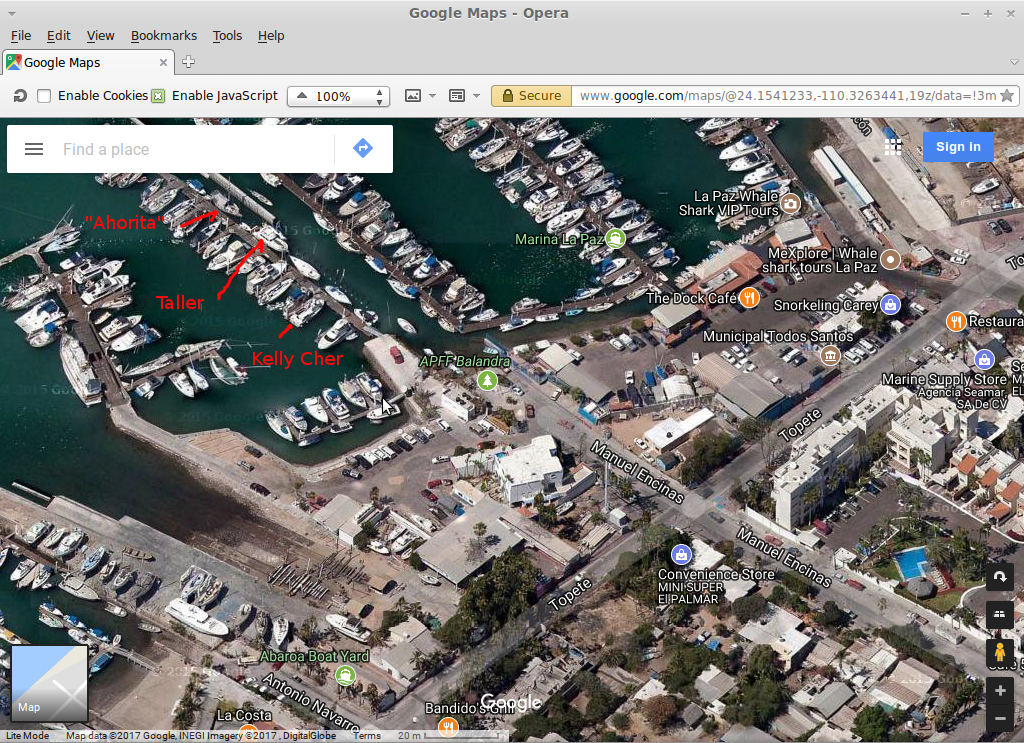Open the Tools menu
1024x743 pixels.
click(x=227, y=35)
